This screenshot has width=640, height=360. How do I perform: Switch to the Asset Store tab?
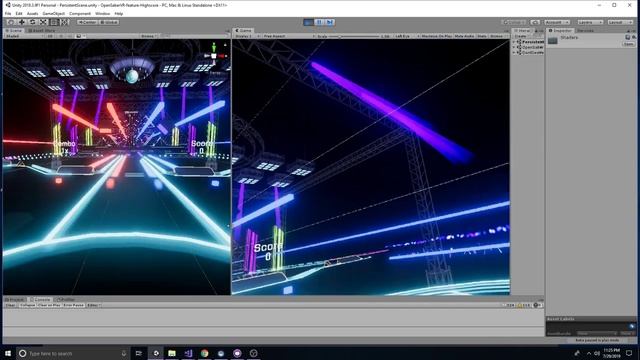click(x=42, y=31)
